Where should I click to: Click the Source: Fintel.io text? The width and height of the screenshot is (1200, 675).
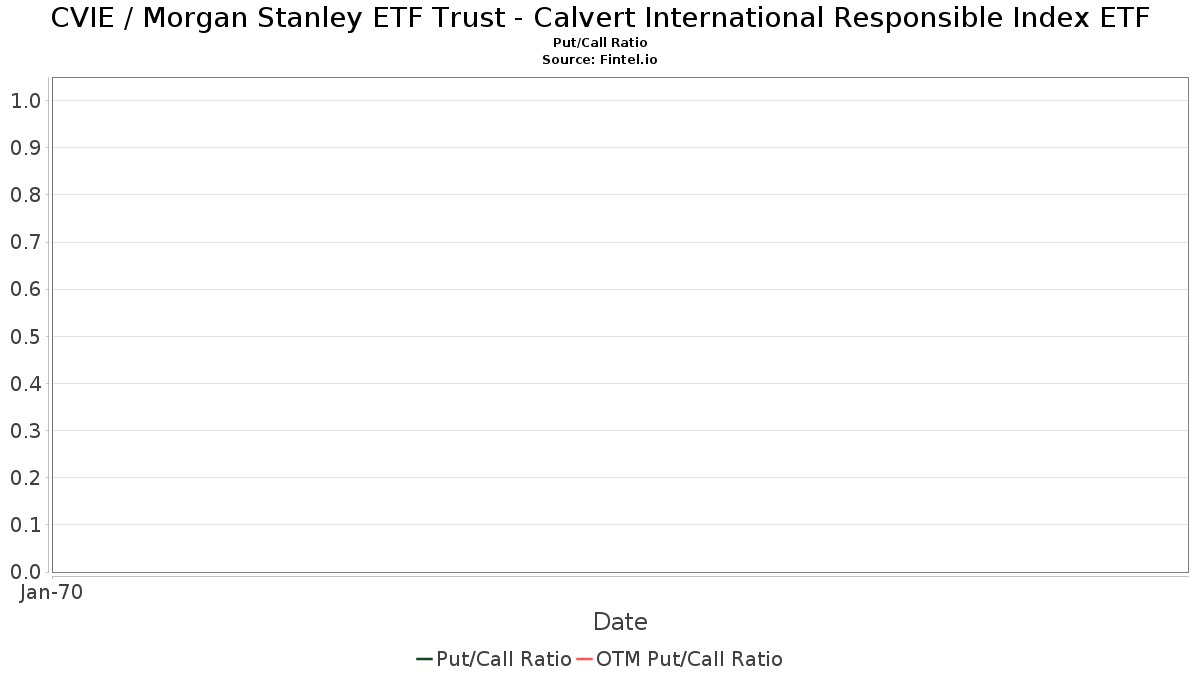pos(600,60)
